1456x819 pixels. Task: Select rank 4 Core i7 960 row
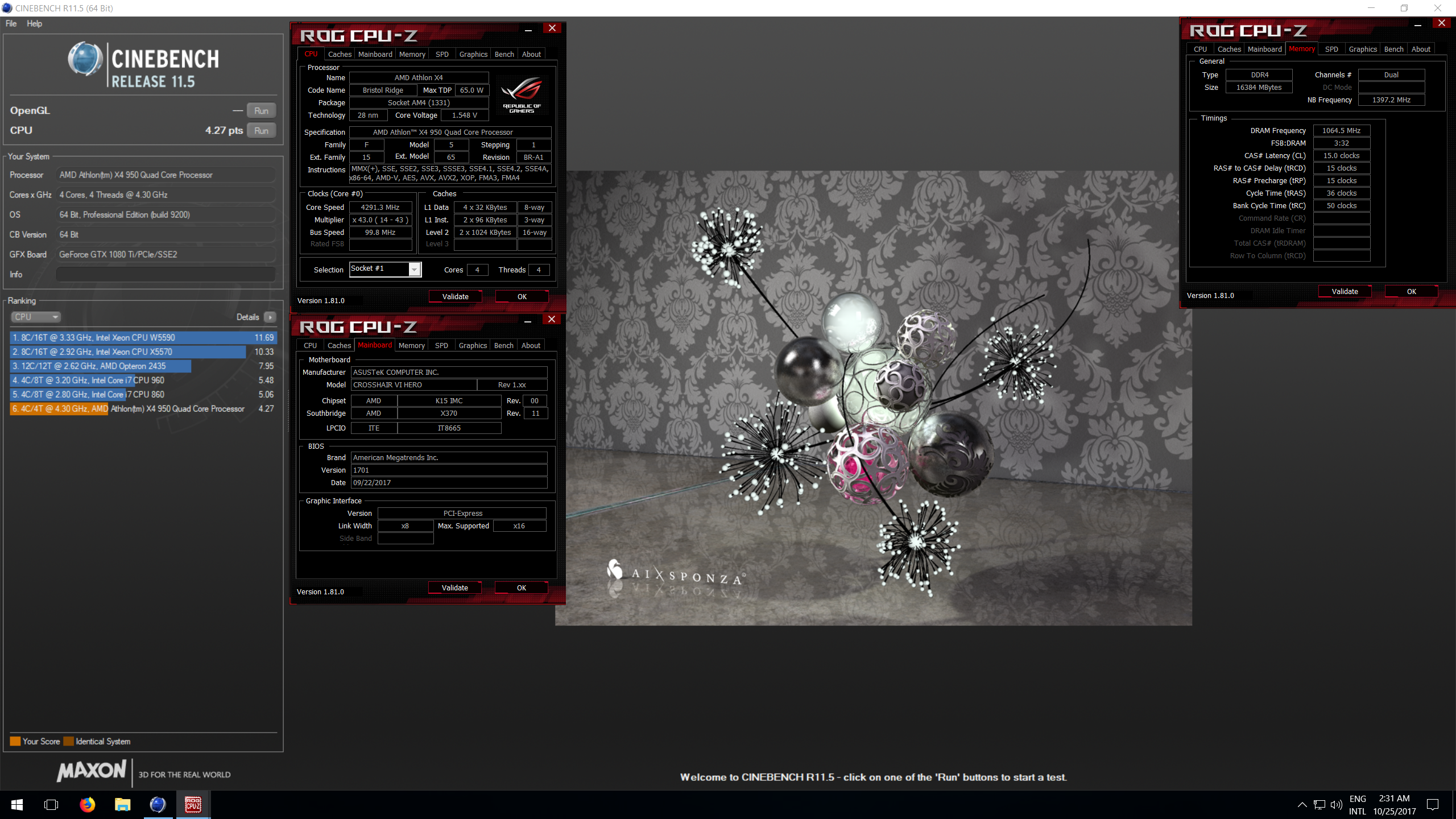143,380
